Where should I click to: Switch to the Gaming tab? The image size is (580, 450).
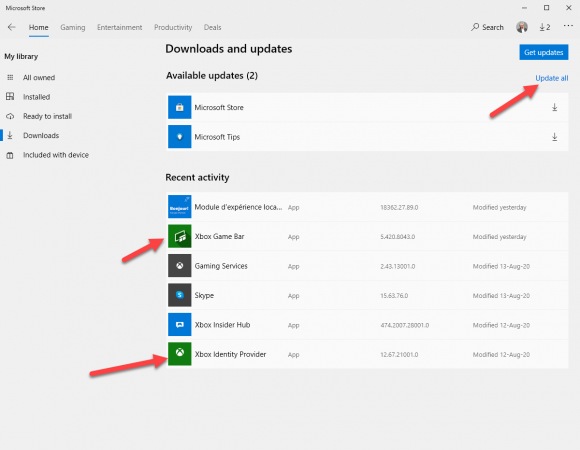tap(72, 27)
